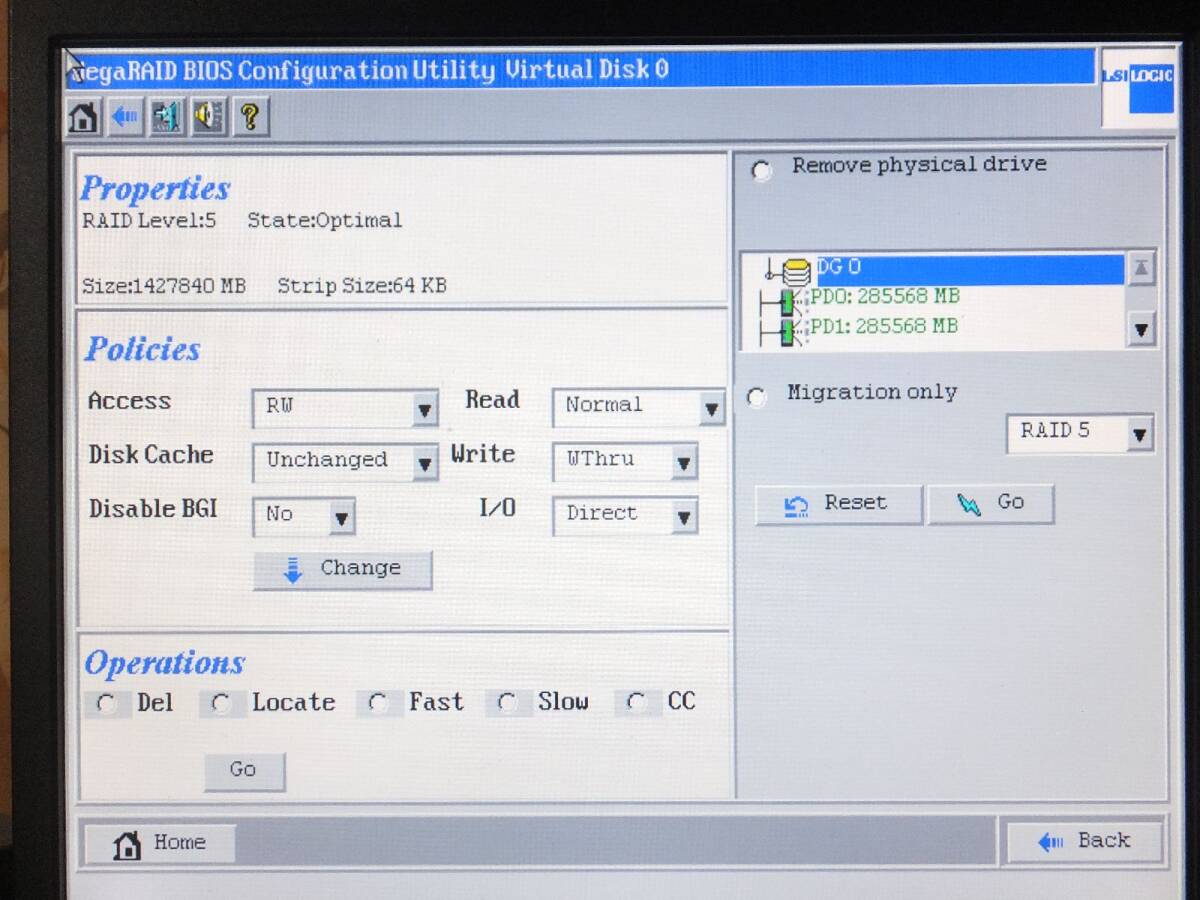Image resolution: width=1200 pixels, height=900 pixels.
Task: Open the Read policy dropdown
Action: tap(638, 406)
